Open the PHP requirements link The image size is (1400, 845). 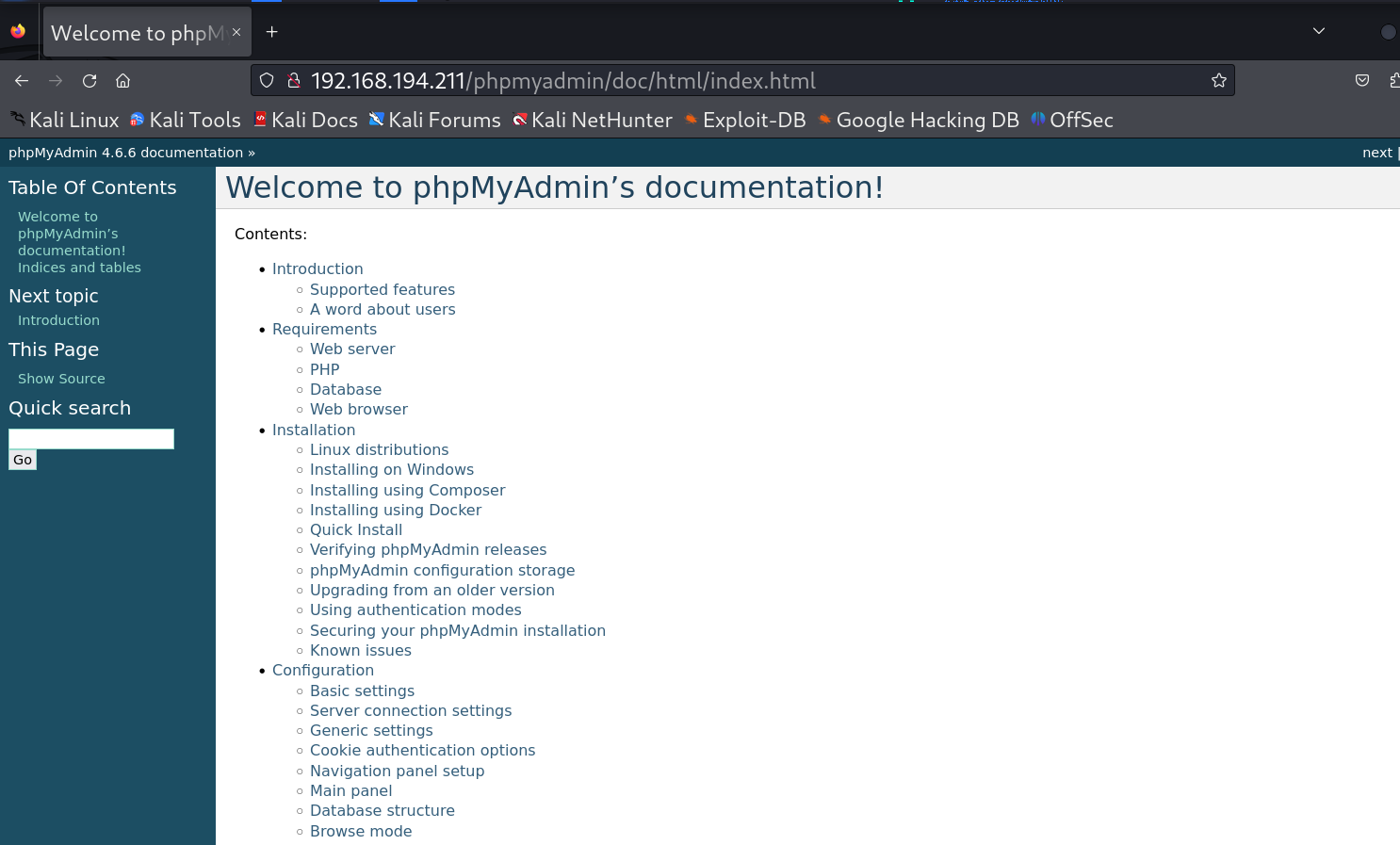point(325,370)
